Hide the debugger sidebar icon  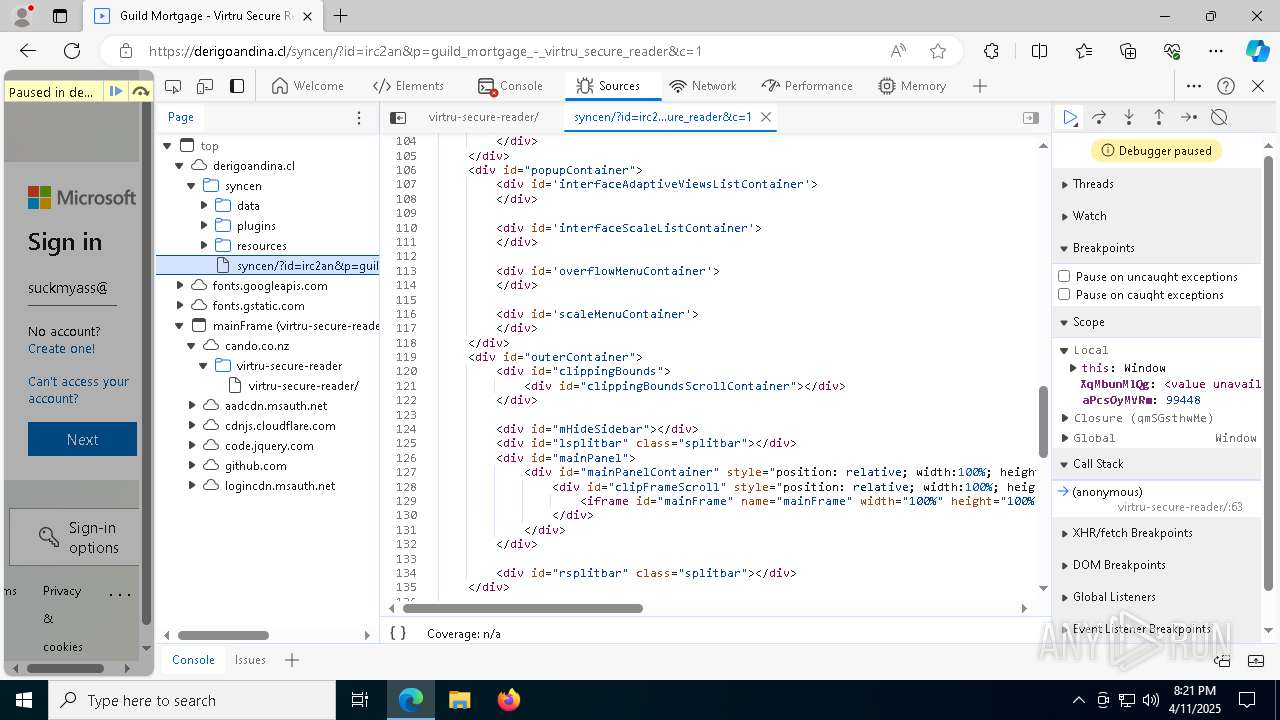click(x=1031, y=117)
